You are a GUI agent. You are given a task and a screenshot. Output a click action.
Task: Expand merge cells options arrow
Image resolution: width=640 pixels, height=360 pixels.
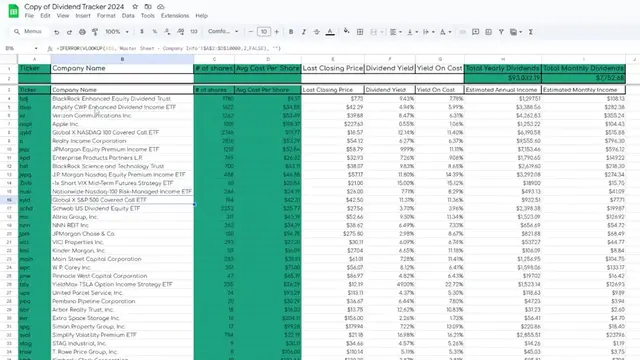click(x=382, y=32)
